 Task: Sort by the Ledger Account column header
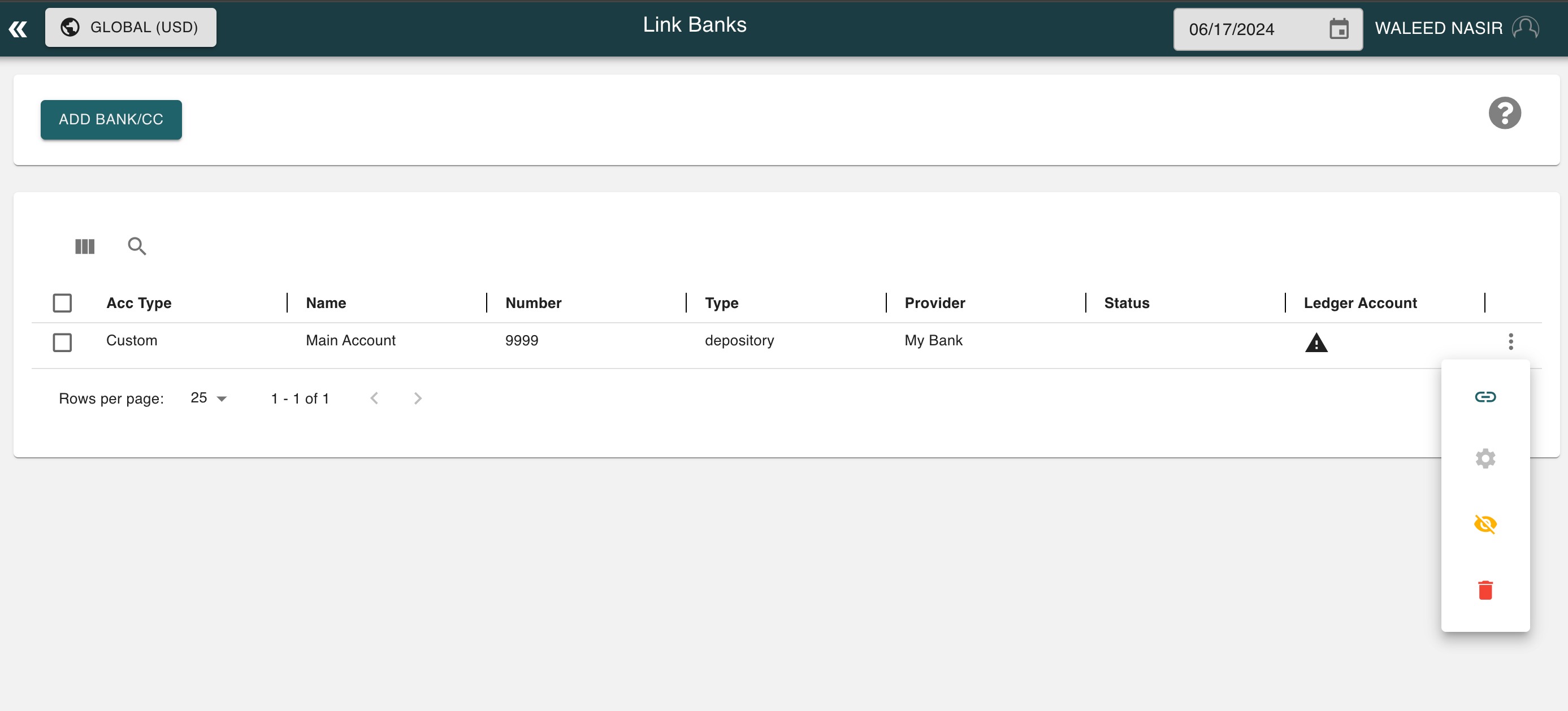[x=1360, y=302]
